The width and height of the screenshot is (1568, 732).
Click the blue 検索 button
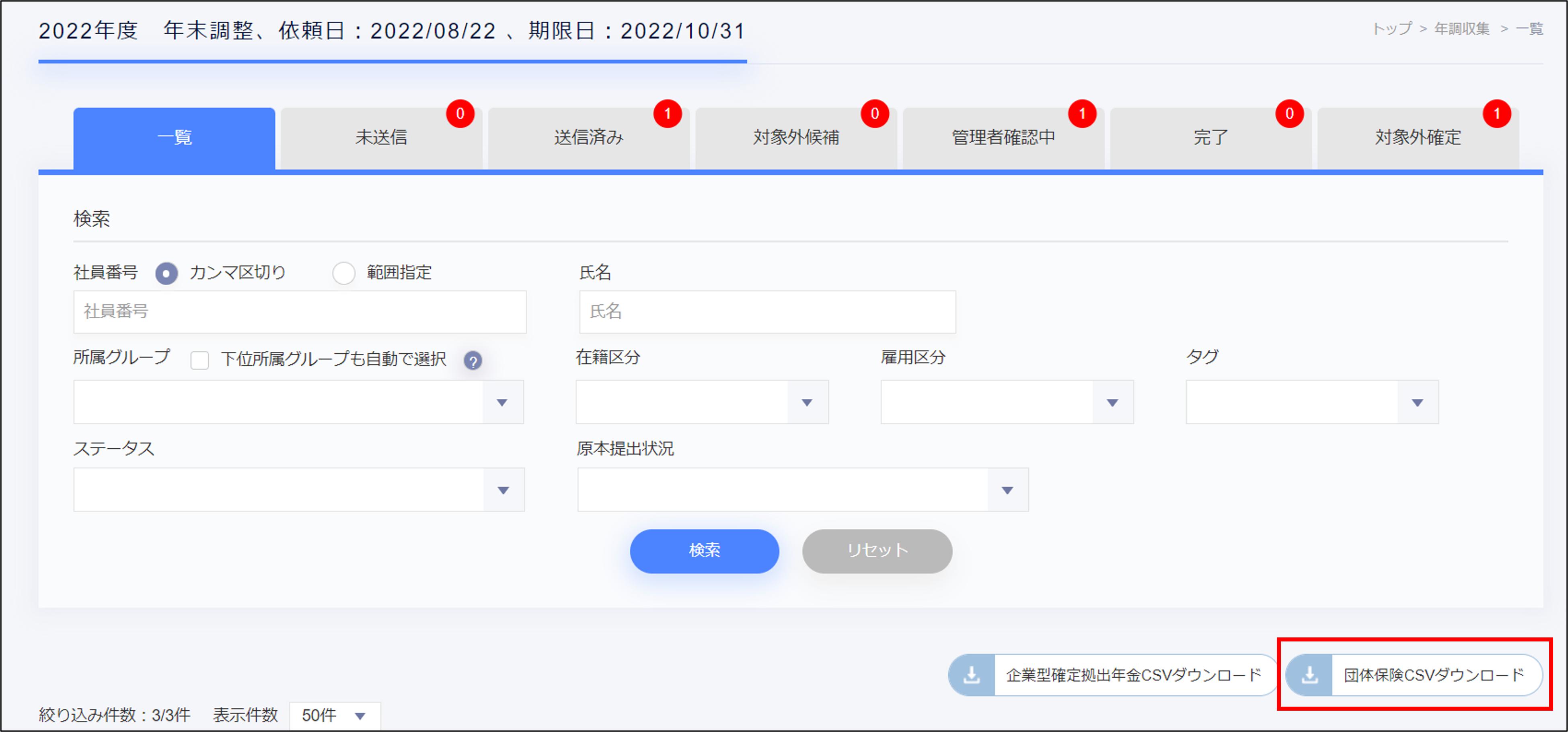(x=704, y=551)
